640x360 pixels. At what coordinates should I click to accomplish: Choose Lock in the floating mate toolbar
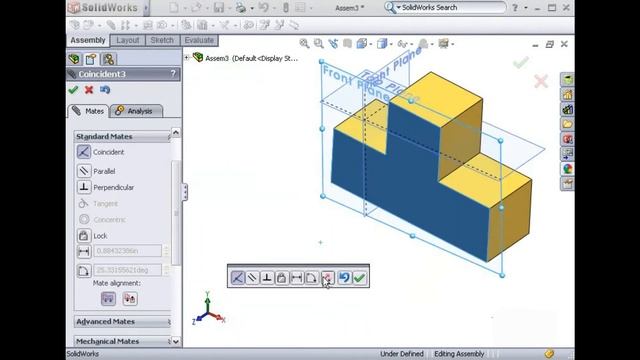tap(282, 278)
